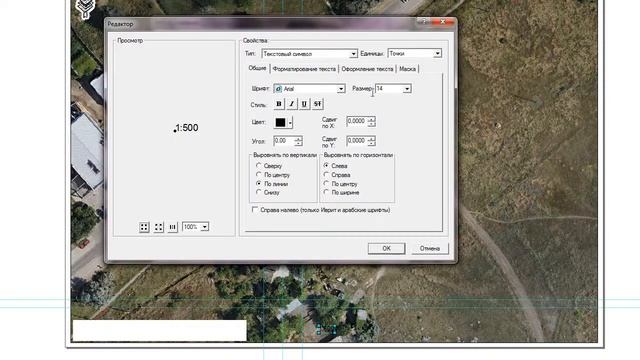The height and width of the screenshot is (360, 640).
Task: Click the 1:1 preview scale button
Action: [x=173, y=227]
